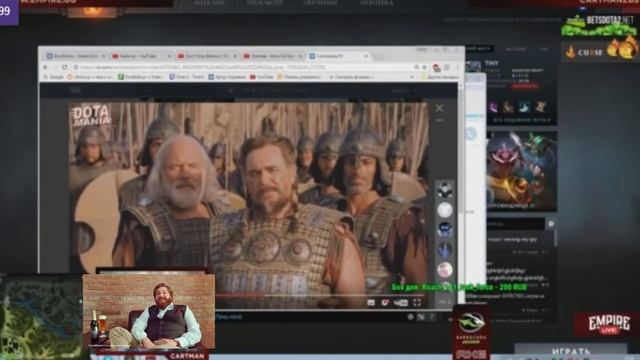Minimize the video overlay using the dash icon

439,120
